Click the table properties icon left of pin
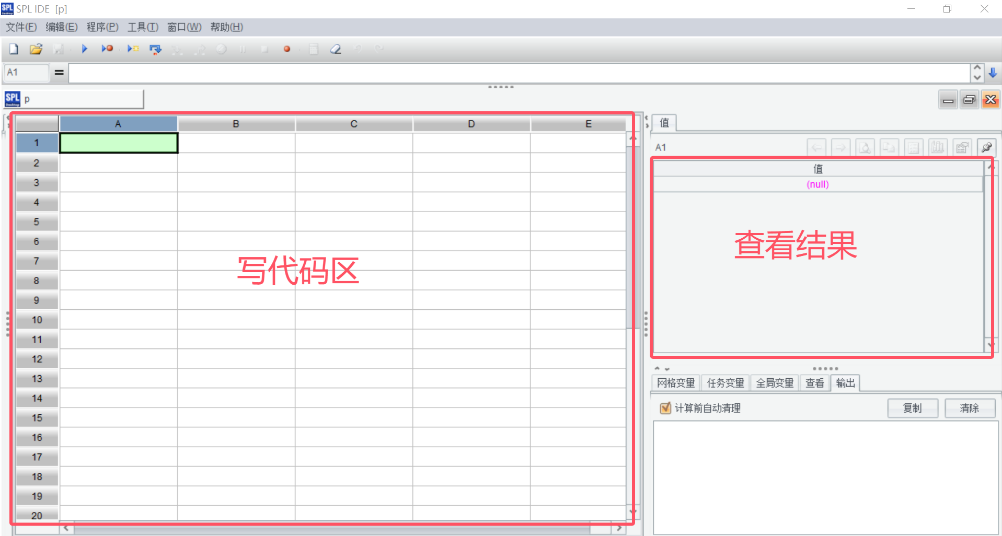Viewport: 1002px width, 536px height. (962, 148)
